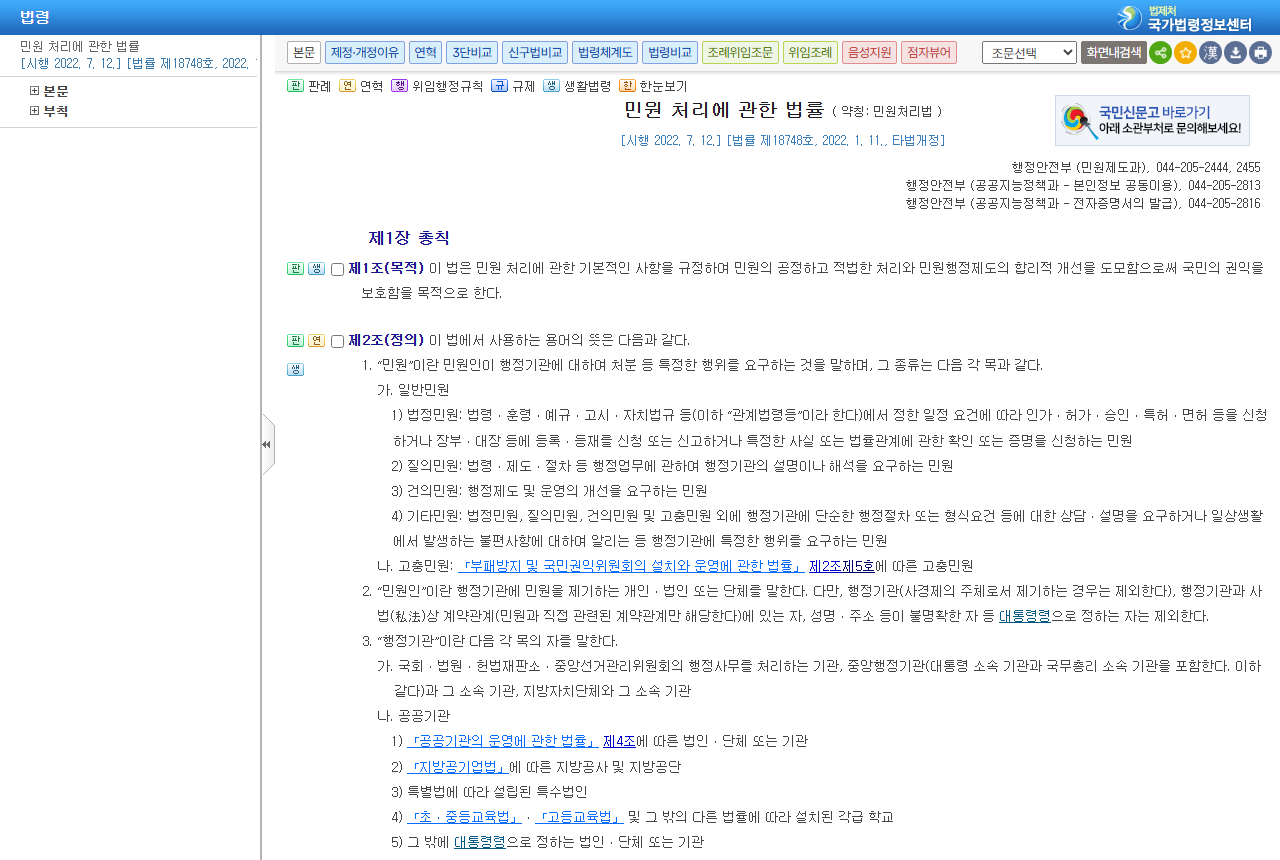
Task: Click the 점자뷰어 button
Action: pyautogui.click(x=929, y=52)
